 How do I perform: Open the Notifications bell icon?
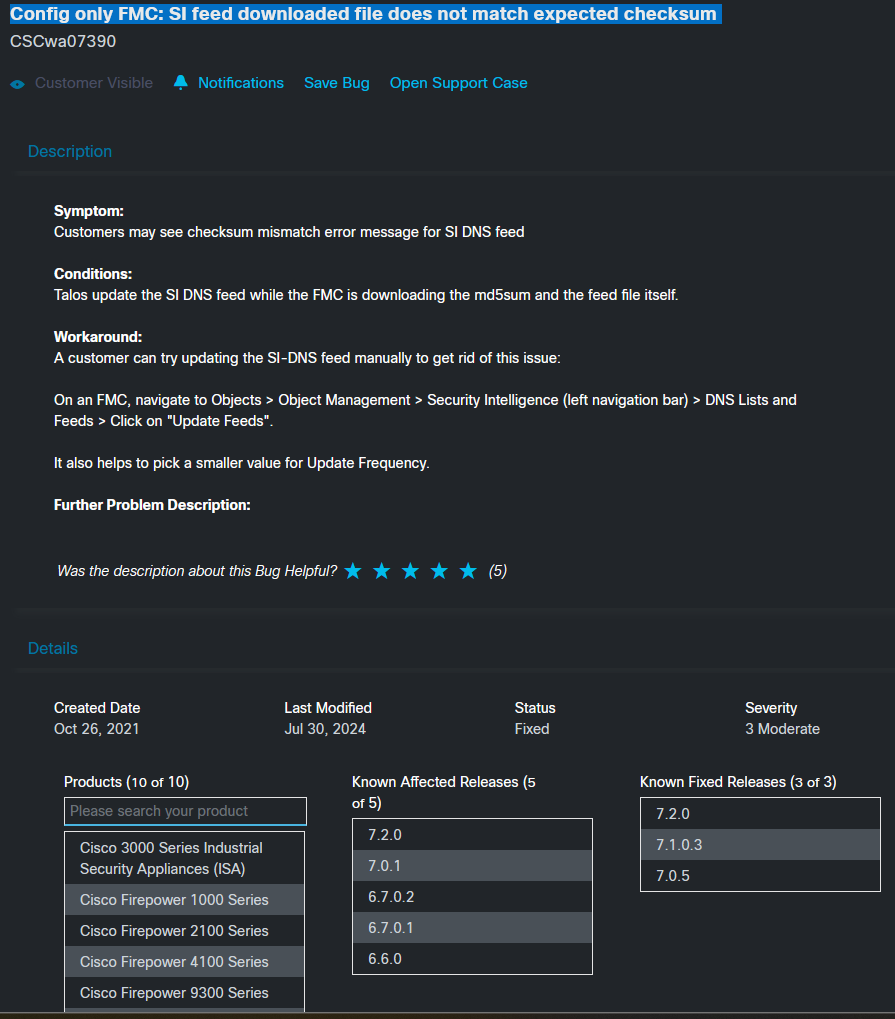[x=180, y=83]
